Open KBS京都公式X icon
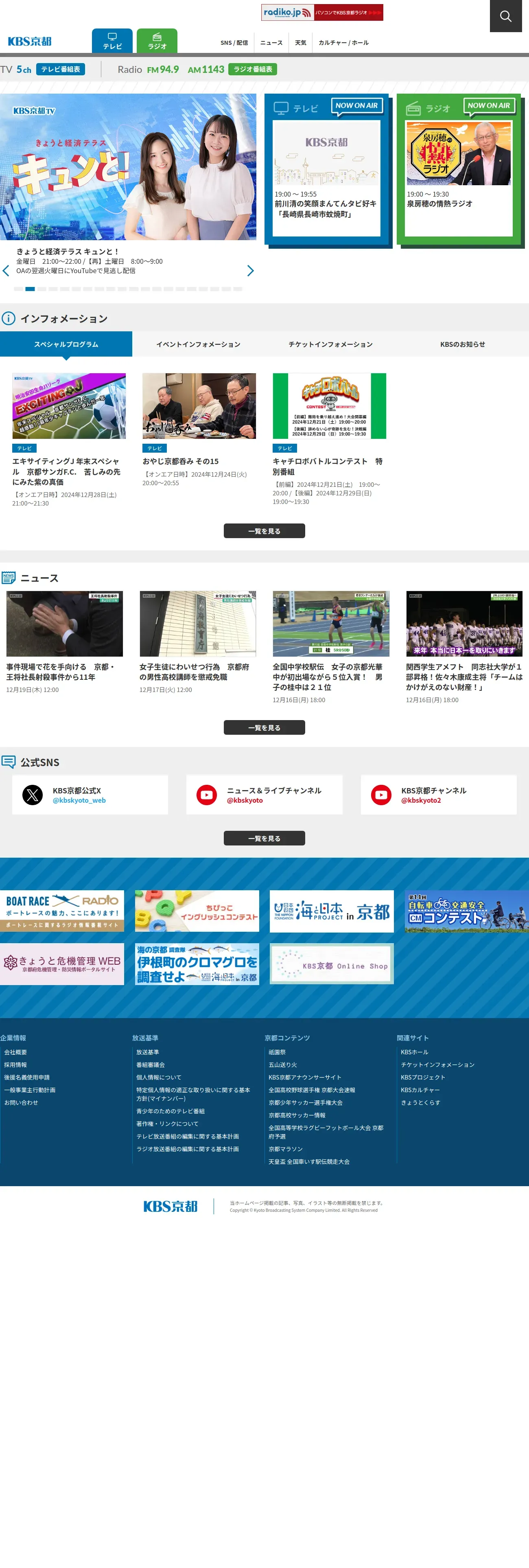The image size is (529, 1568). [x=32, y=795]
